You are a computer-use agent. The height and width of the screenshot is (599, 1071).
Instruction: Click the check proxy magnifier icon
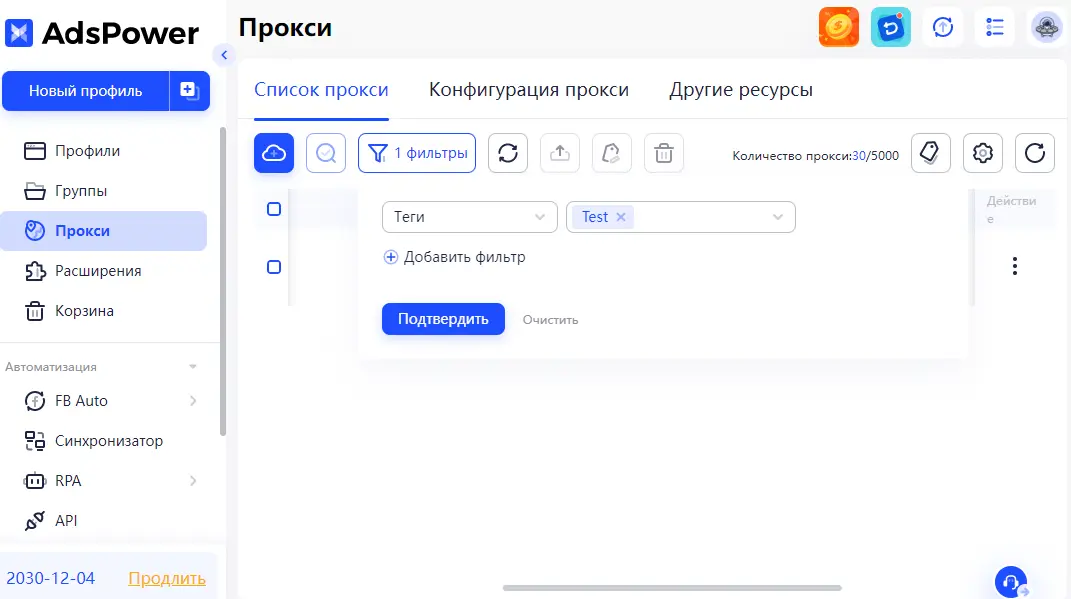point(326,153)
